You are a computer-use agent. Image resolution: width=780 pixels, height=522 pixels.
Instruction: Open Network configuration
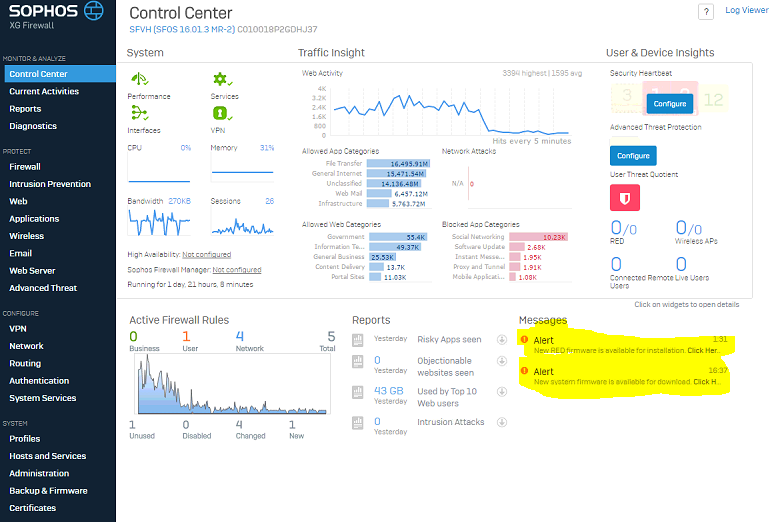coord(26,346)
